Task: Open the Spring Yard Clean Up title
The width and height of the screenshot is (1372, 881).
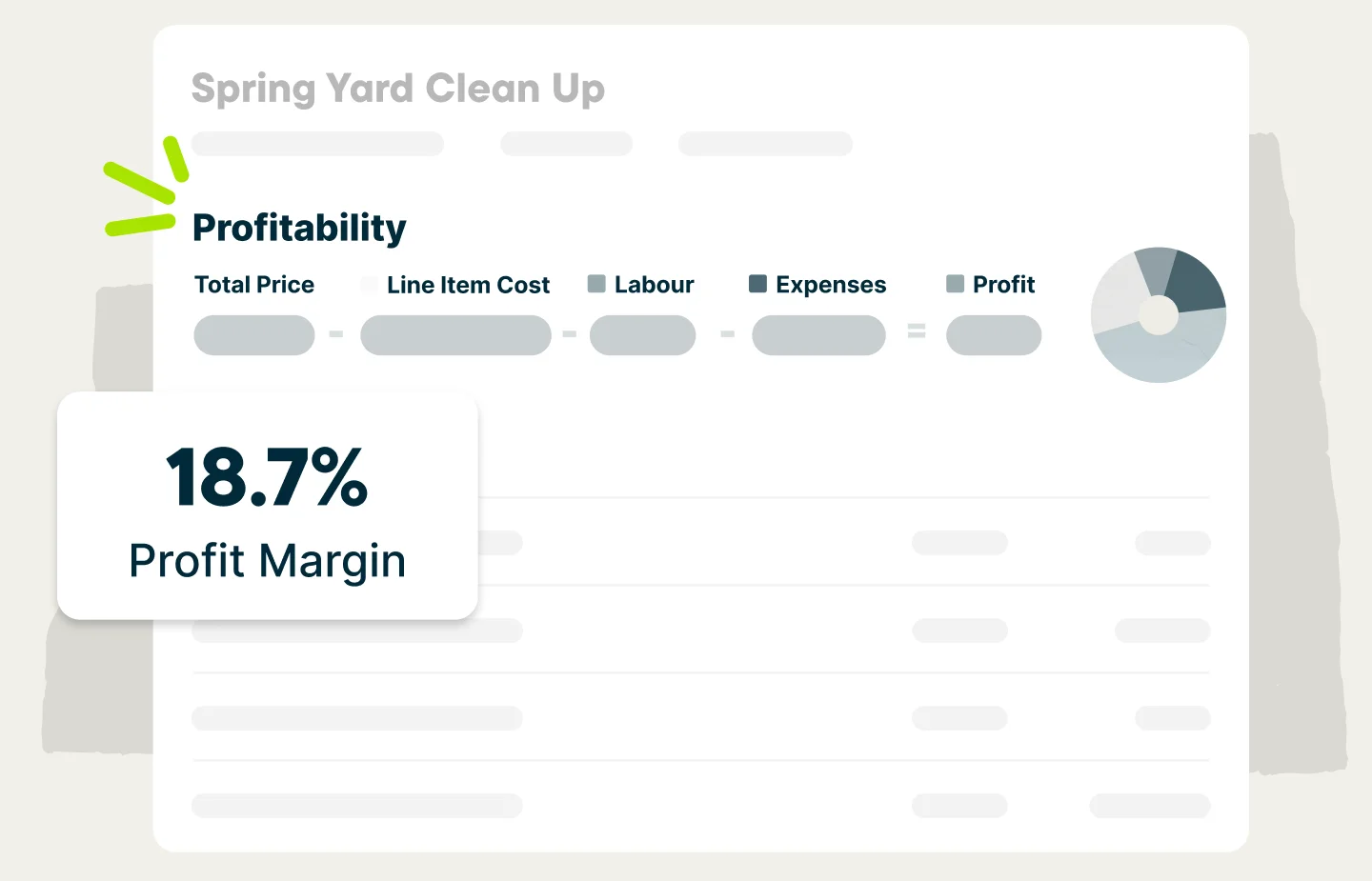Action: (x=398, y=89)
